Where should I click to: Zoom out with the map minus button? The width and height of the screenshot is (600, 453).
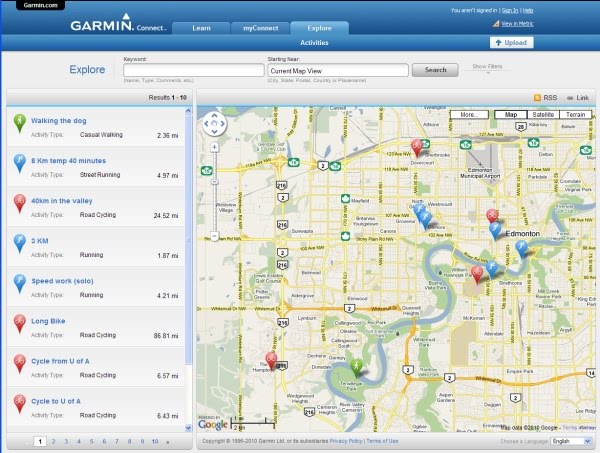[215, 236]
